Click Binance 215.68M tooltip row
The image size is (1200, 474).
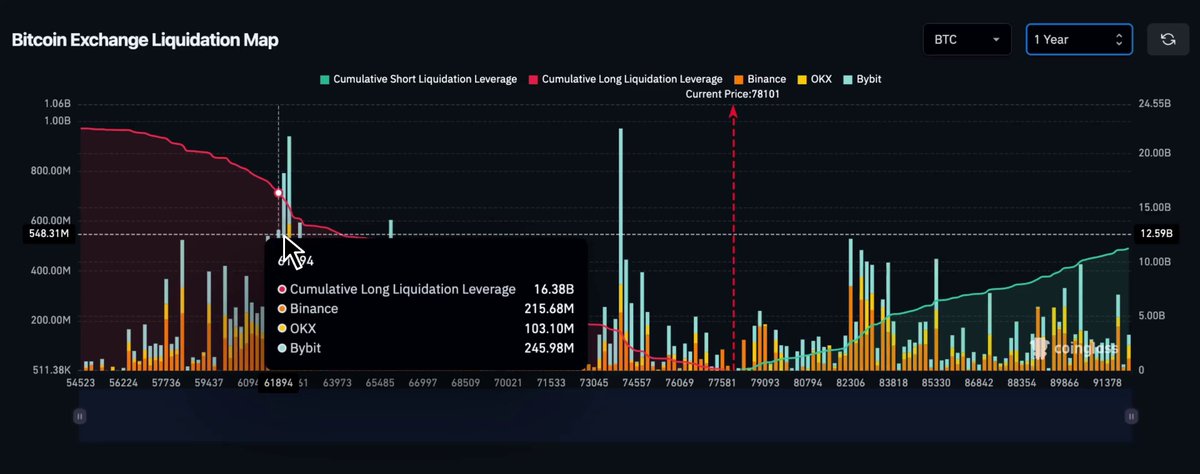coord(425,309)
